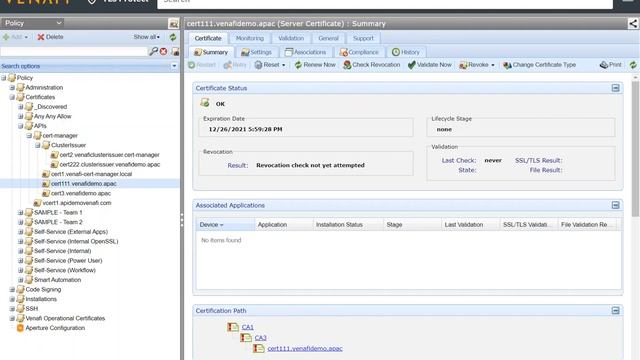Expand the Search options panel
Viewport: 640px width, 360px height.
[x=174, y=66]
